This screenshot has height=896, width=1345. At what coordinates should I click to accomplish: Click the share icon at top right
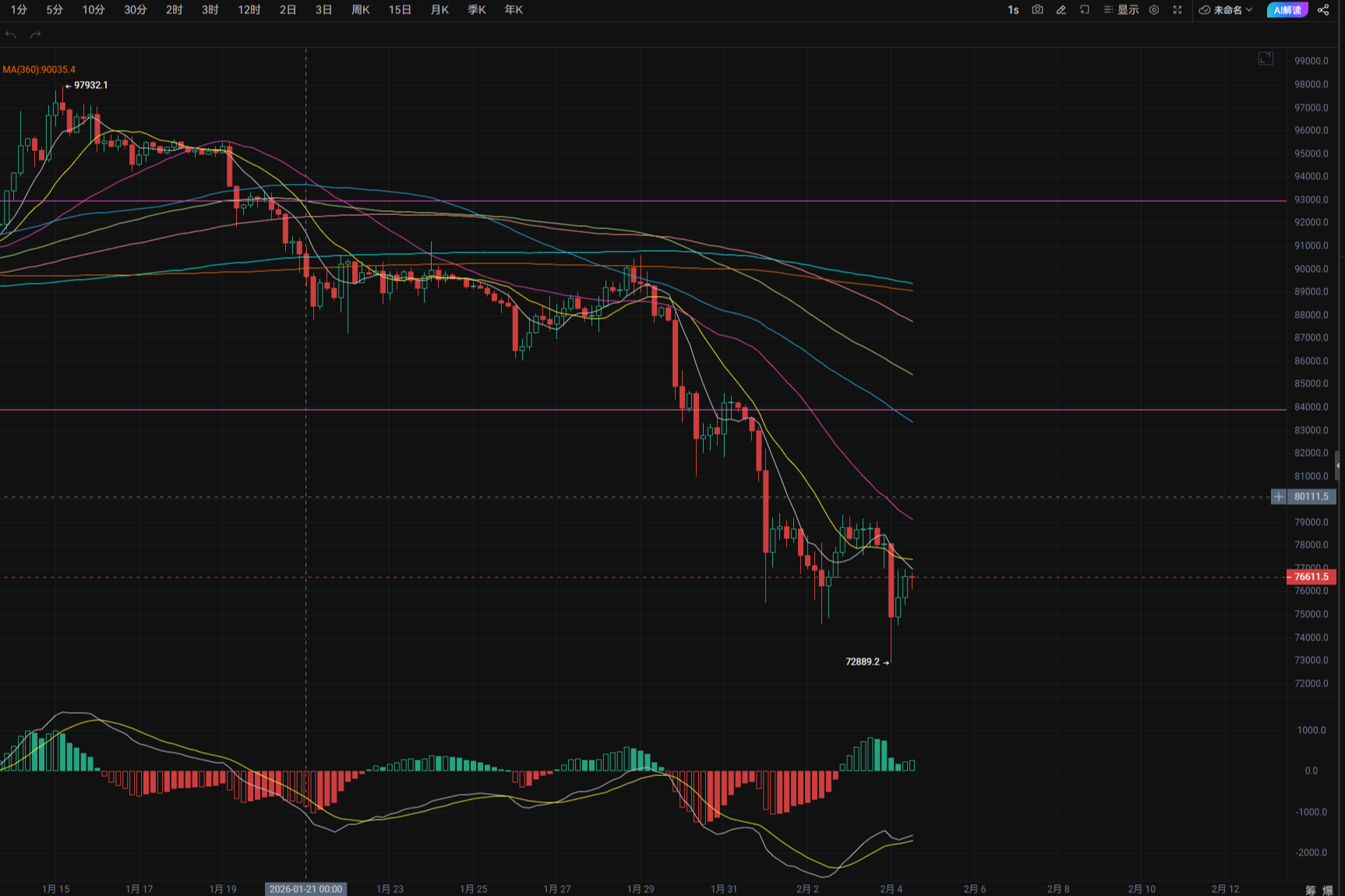point(1323,10)
